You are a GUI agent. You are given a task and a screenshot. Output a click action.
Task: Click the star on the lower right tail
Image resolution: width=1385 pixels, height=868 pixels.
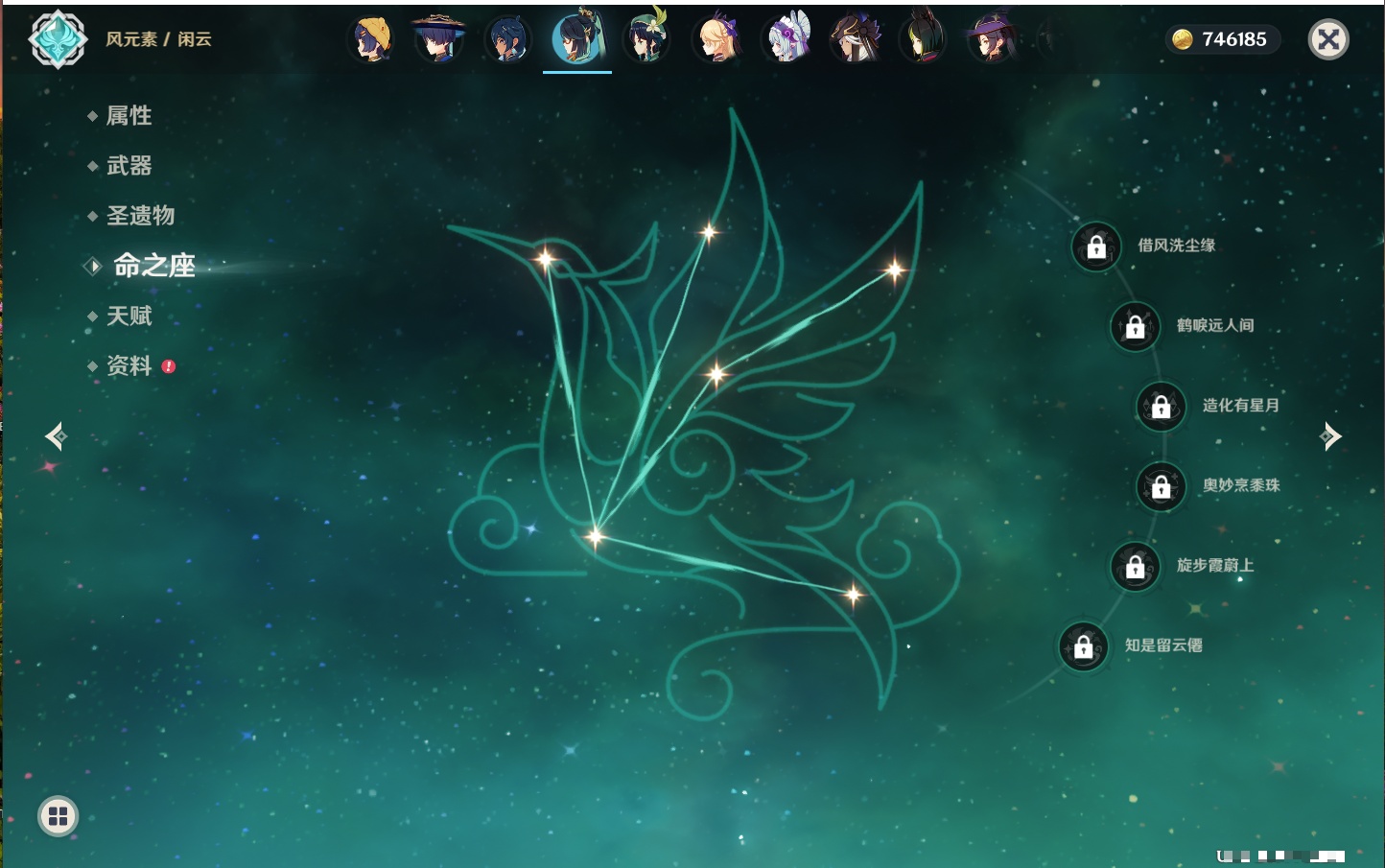coord(853,596)
